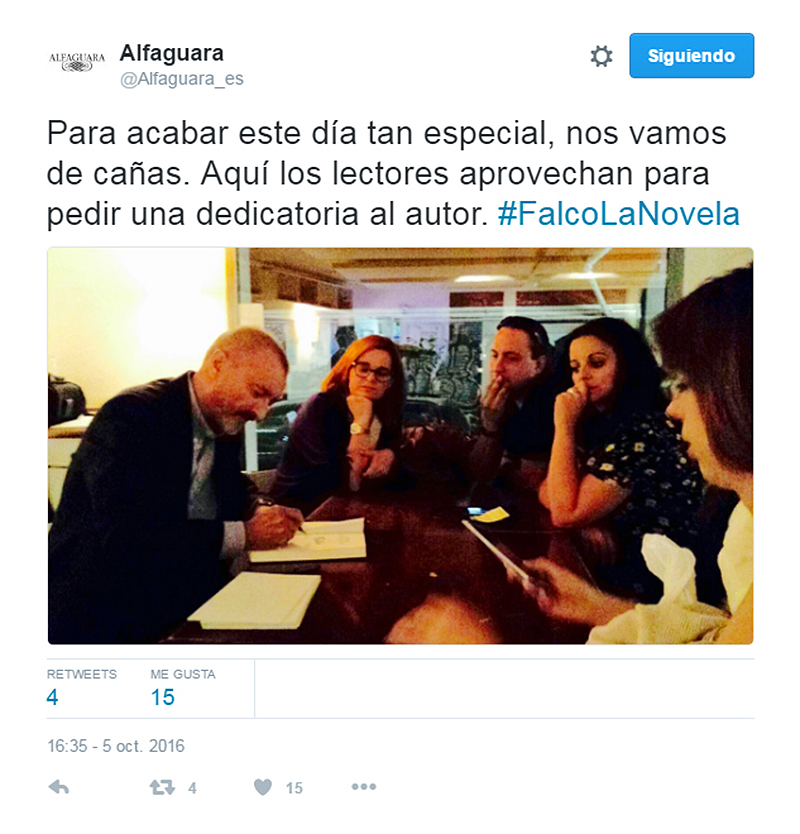Like the tweet with the heart icon
This screenshot has height=834, width=800.
coord(263,787)
